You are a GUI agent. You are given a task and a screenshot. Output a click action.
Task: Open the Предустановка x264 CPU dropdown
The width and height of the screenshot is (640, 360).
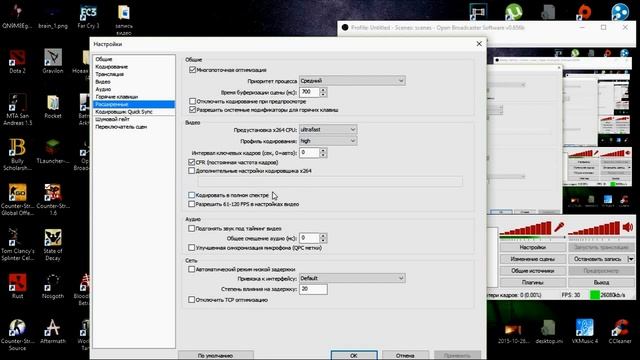(x=328, y=129)
